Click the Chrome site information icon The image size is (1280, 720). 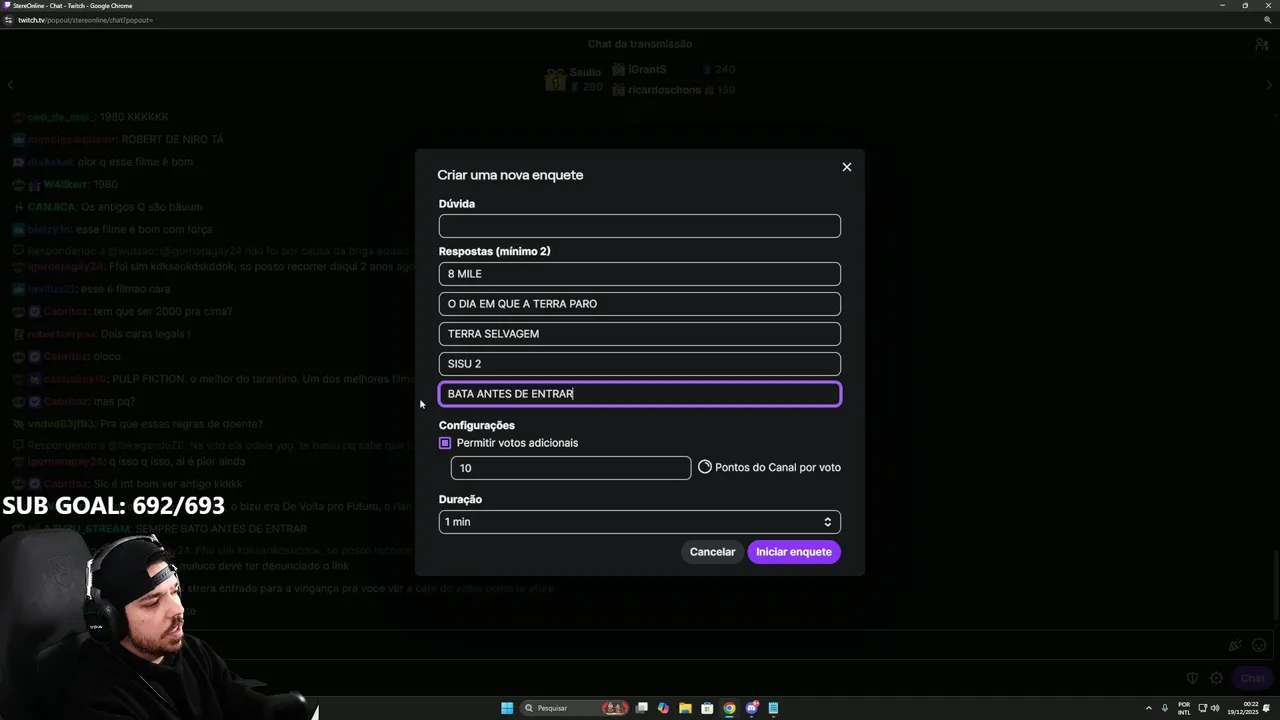tap(8, 20)
